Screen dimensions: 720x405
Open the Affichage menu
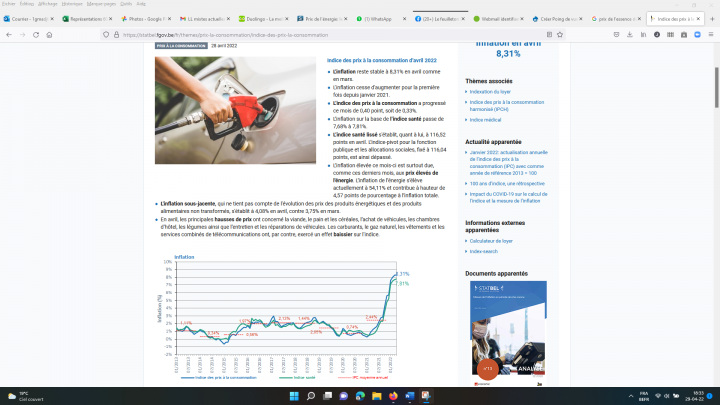(x=48, y=4)
